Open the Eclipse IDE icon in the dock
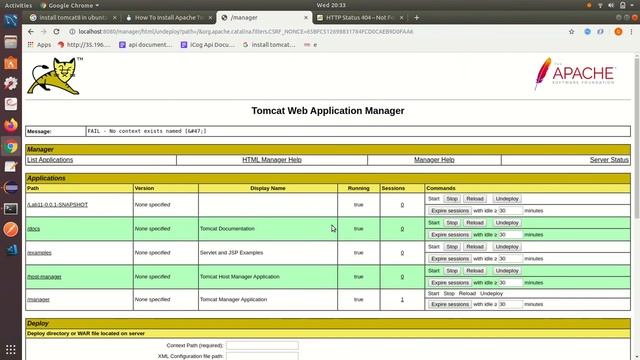Viewport: 640px width, 360px height. pyautogui.click(x=11, y=188)
